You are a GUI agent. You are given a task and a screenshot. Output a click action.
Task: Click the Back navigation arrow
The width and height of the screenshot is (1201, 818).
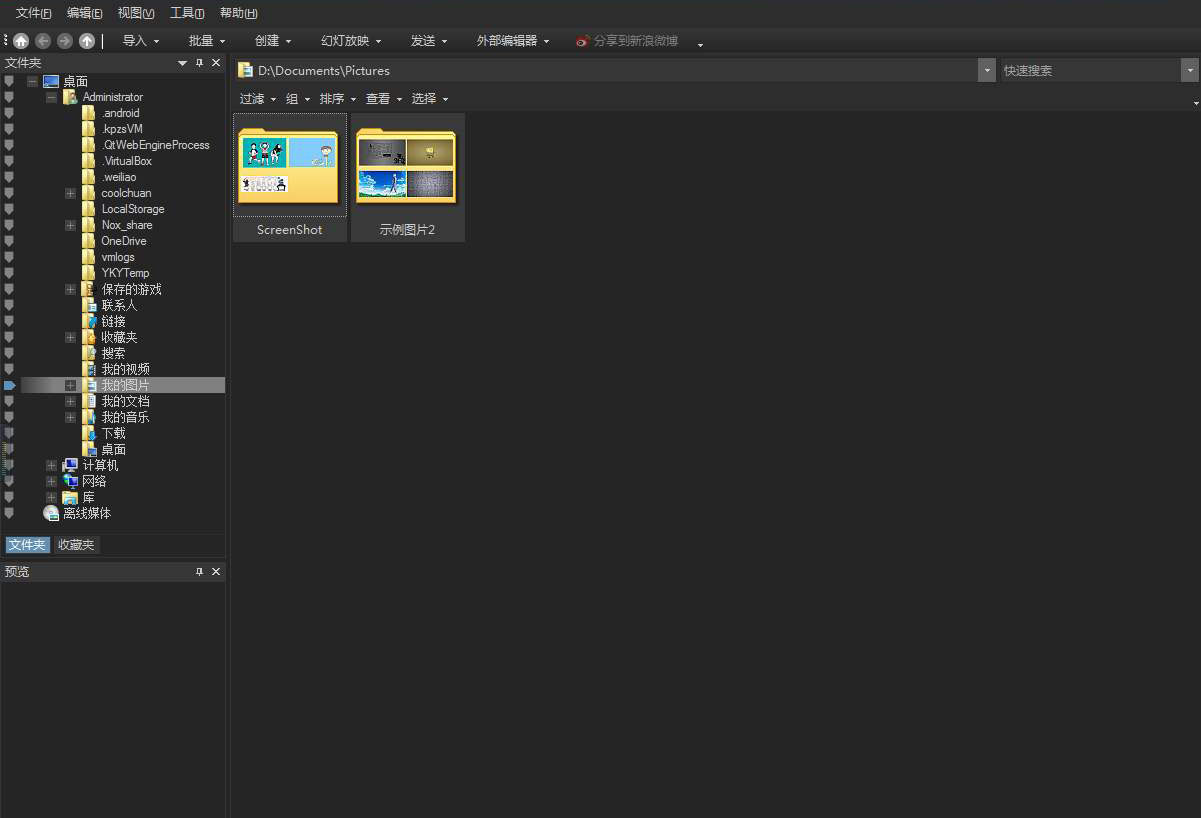click(42, 40)
